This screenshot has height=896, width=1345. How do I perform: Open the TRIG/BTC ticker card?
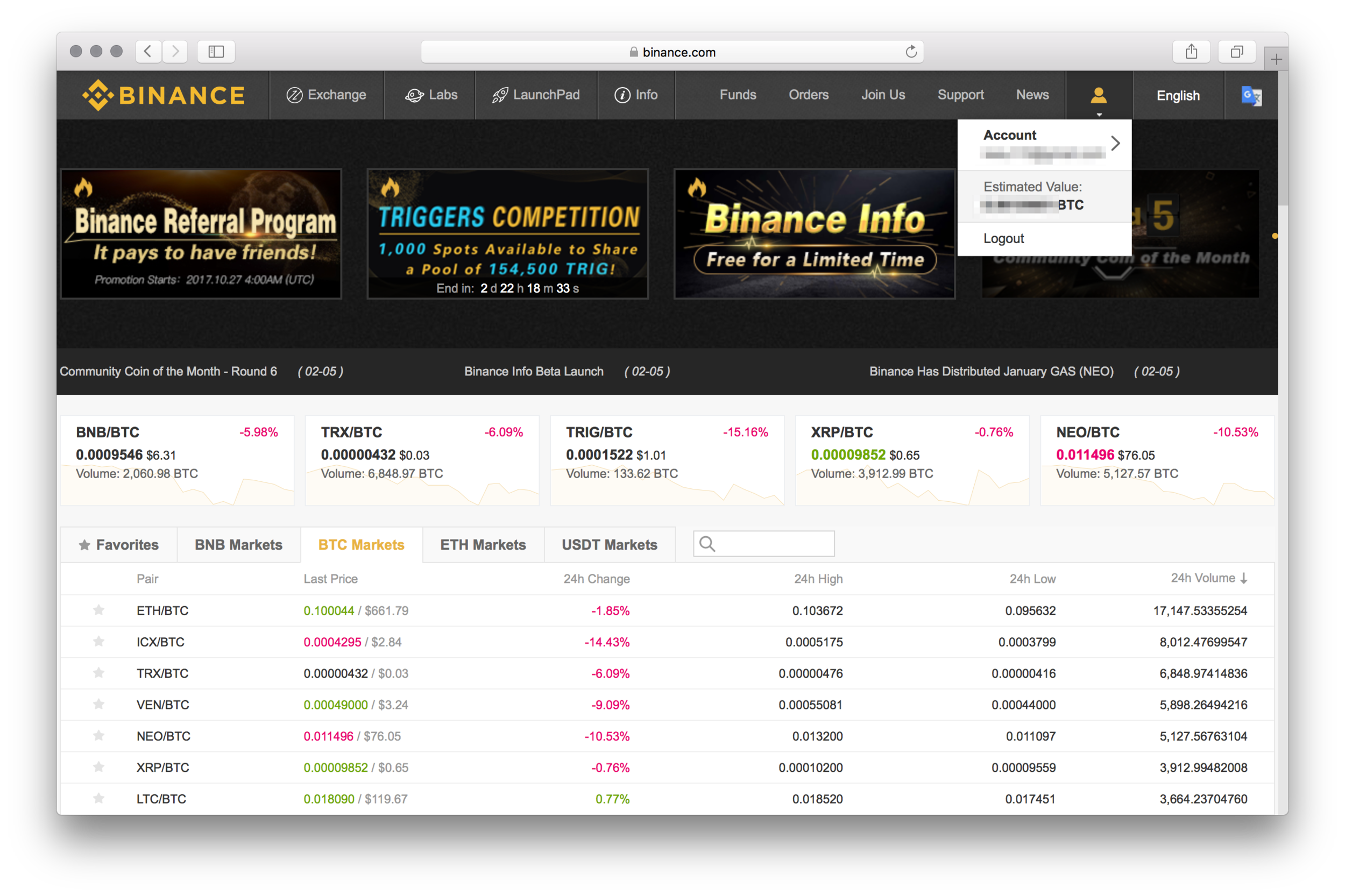[x=667, y=460]
